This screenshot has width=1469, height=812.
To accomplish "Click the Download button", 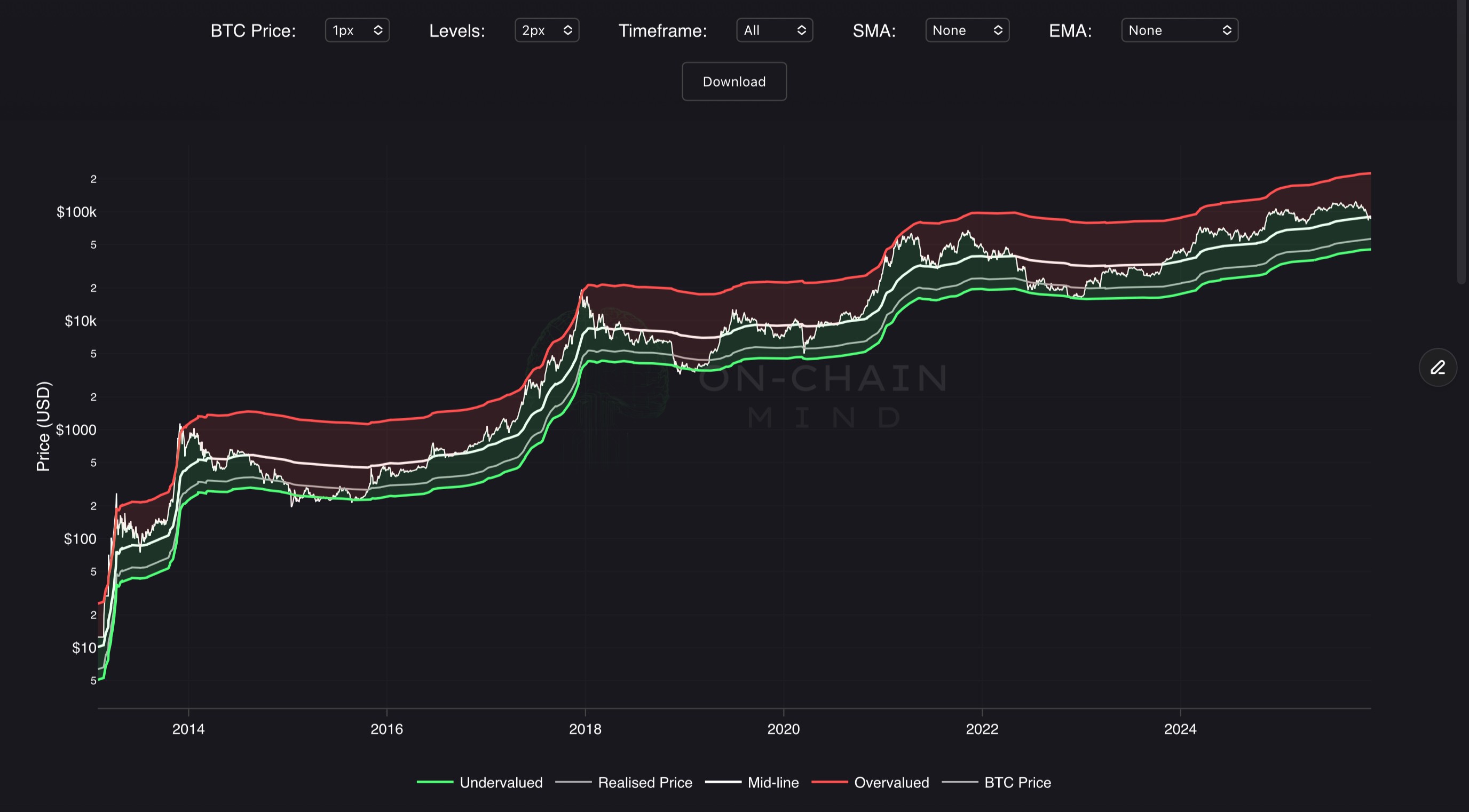I will pyautogui.click(x=734, y=82).
